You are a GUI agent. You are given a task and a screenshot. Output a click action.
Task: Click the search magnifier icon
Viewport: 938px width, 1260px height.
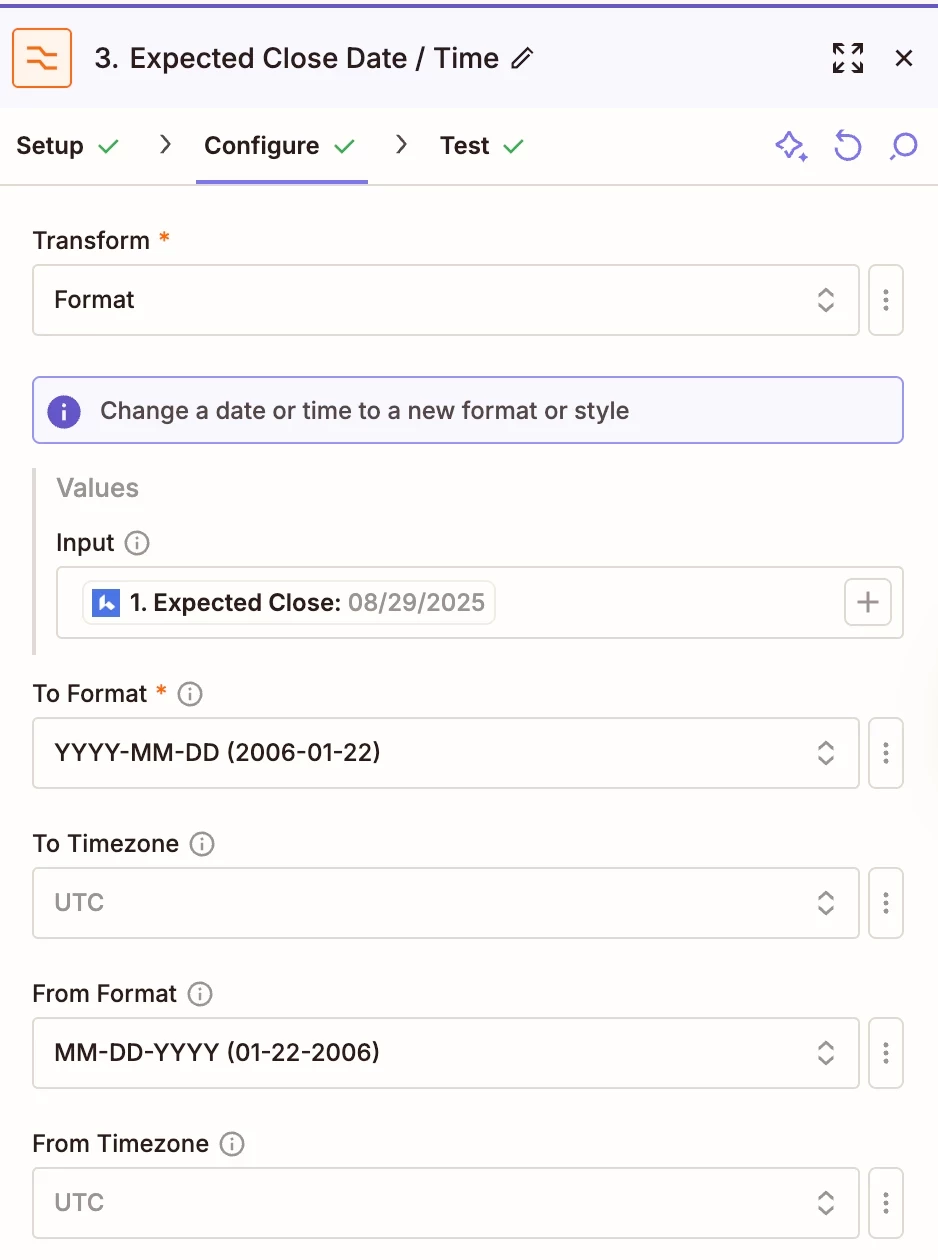pyautogui.click(x=904, y=147)
